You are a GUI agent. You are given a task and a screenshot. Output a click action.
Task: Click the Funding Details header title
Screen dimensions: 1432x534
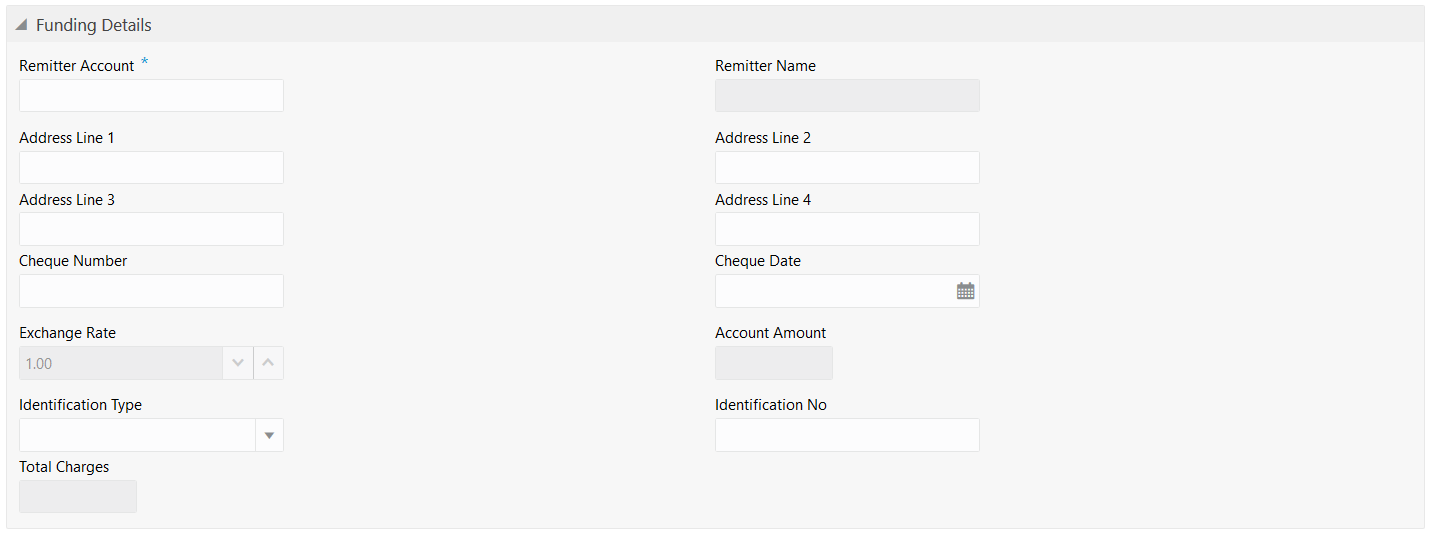(x=94, y=25)
